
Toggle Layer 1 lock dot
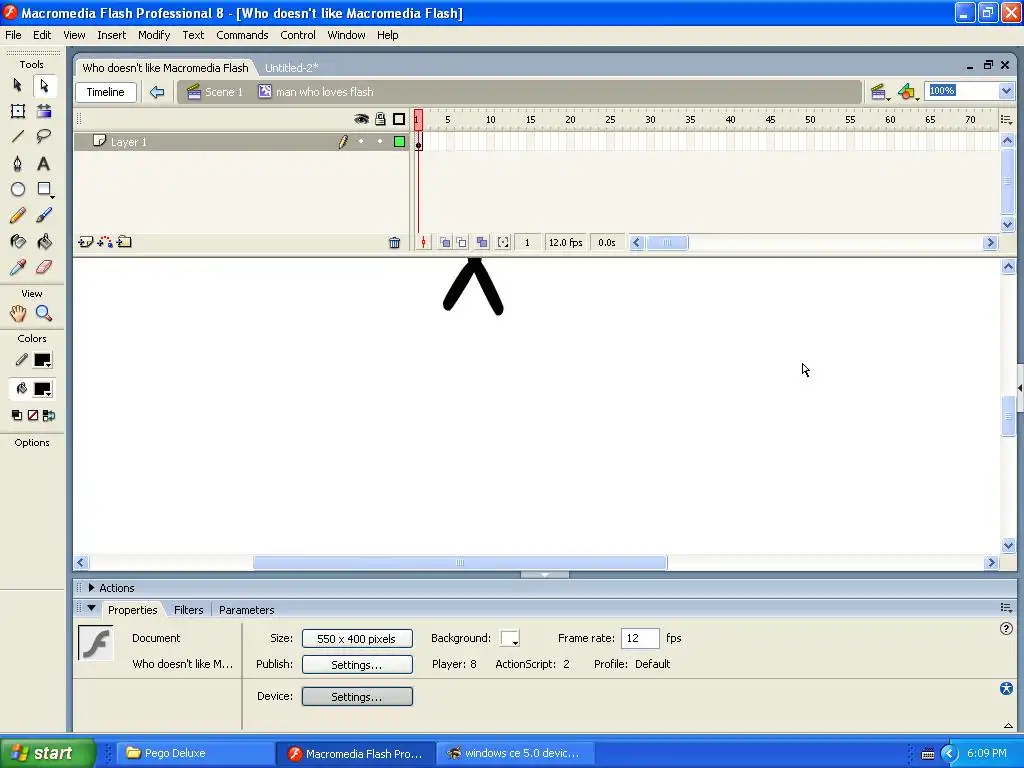tap(380, 142)
